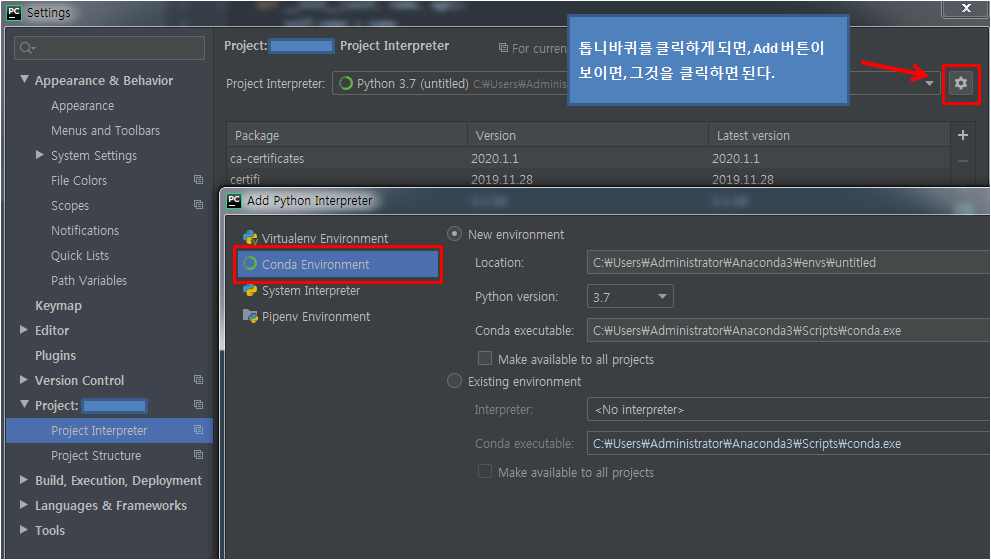The height and width of the screenshot is (560, 991).
Task: Select the ca-certificates package row
Action: pyautogui.click(x=588, y=158)
